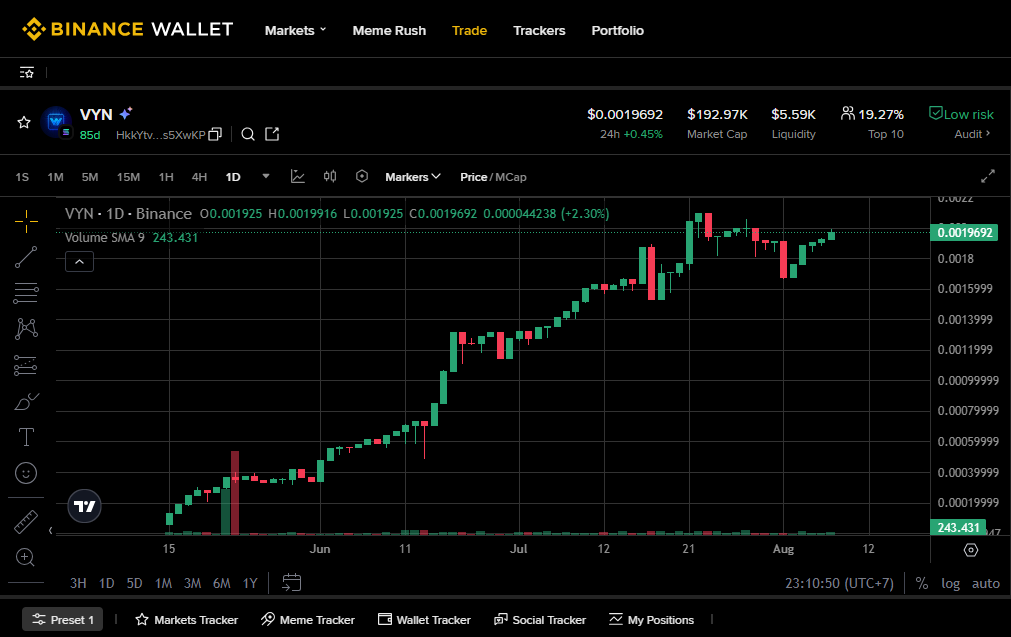This screenshot has height=637, width=1011.
Task: Click the TradingView logo button
Action: tap(84, 506)
